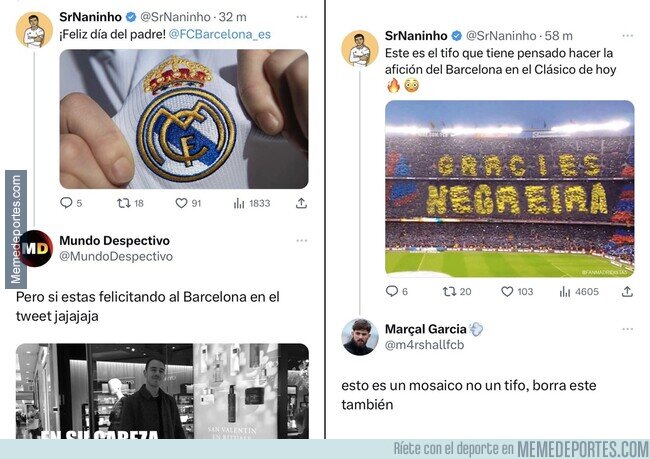View analytics showing 4605 views
The image size is (650, 459).
point(565,291)
